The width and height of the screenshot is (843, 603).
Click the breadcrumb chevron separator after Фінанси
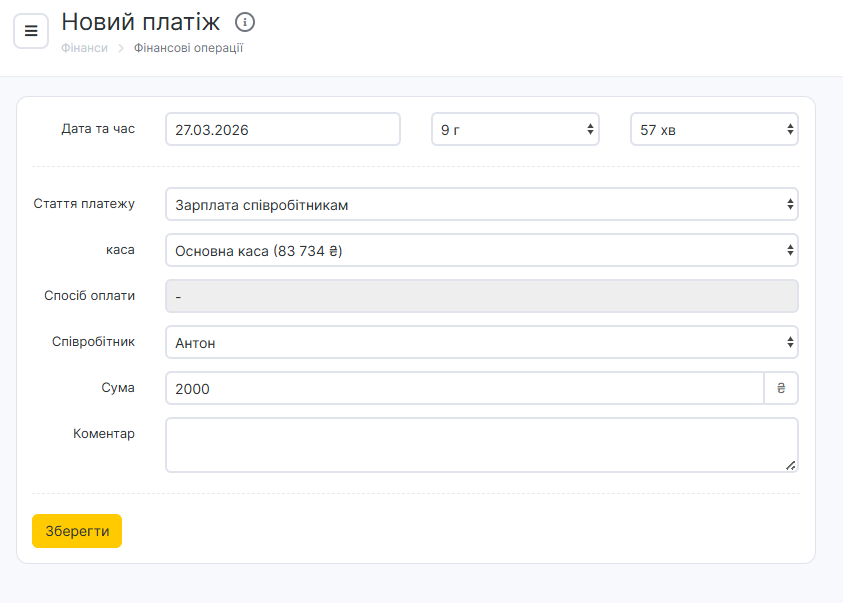point(121,48)
